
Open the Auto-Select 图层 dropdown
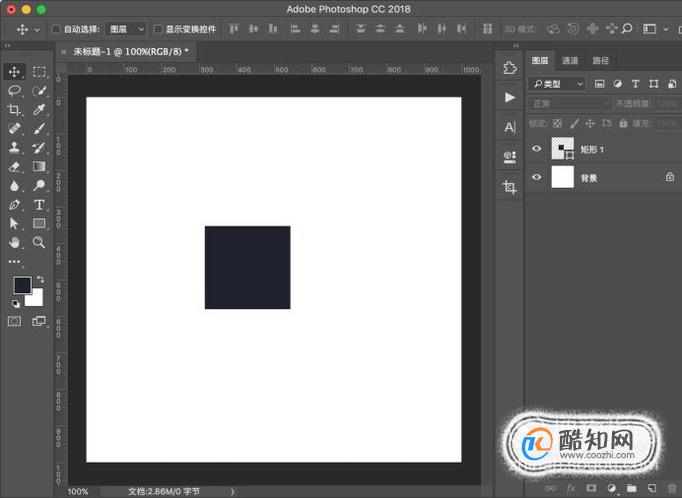pos(126,29)
